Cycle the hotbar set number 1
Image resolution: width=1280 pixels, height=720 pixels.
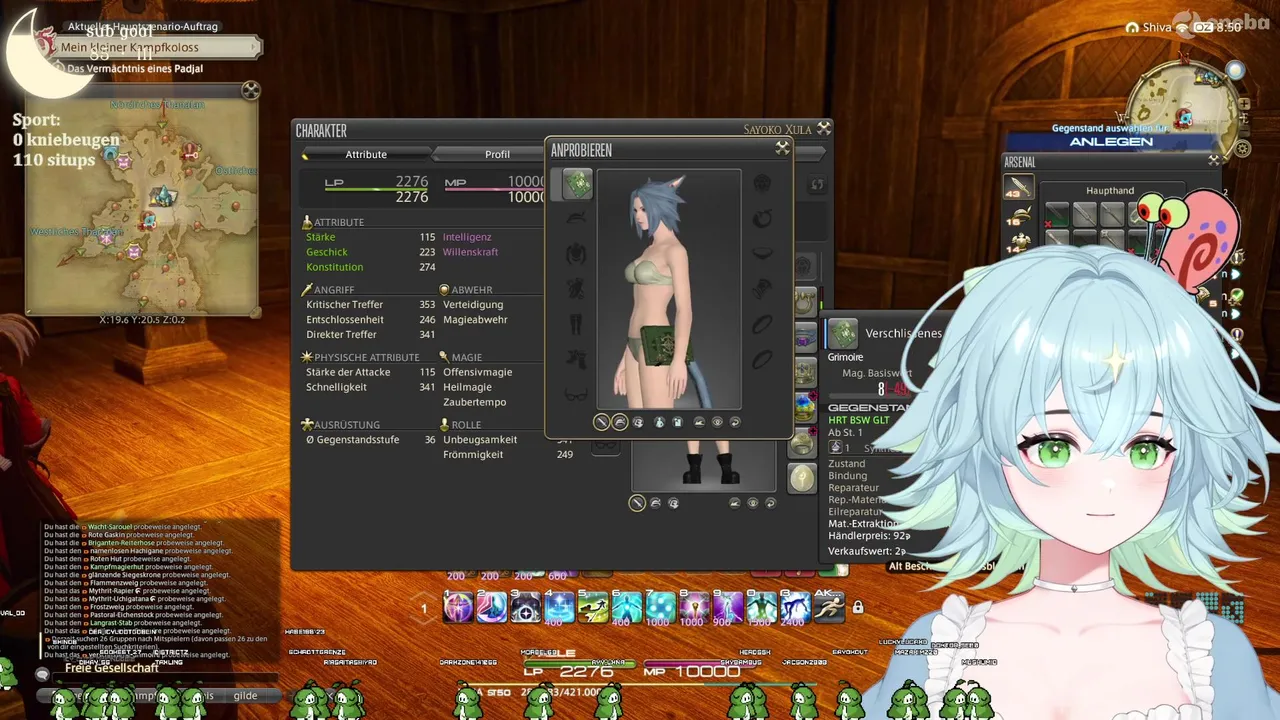tap(424, 608)
